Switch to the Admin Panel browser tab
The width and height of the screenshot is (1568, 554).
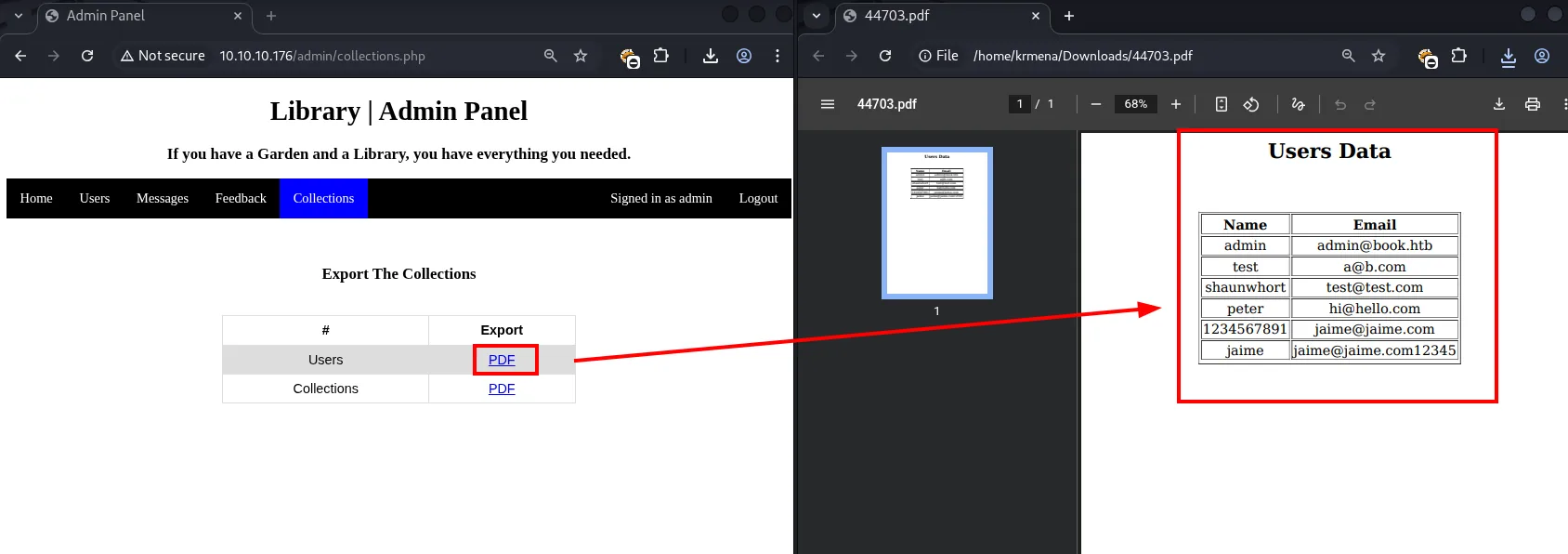(144, 16)
